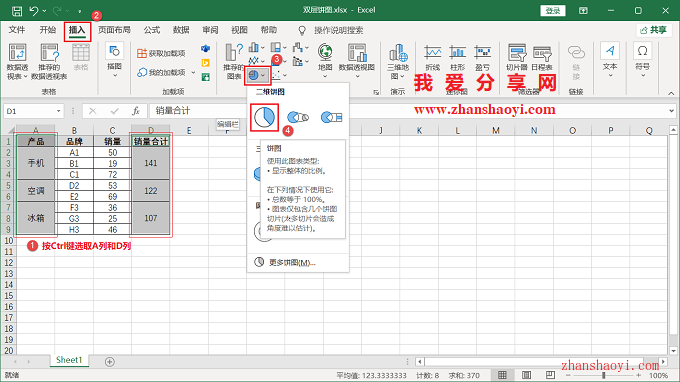
Task: Click the Illustrations (插图) icon
Action: [114, 60]
